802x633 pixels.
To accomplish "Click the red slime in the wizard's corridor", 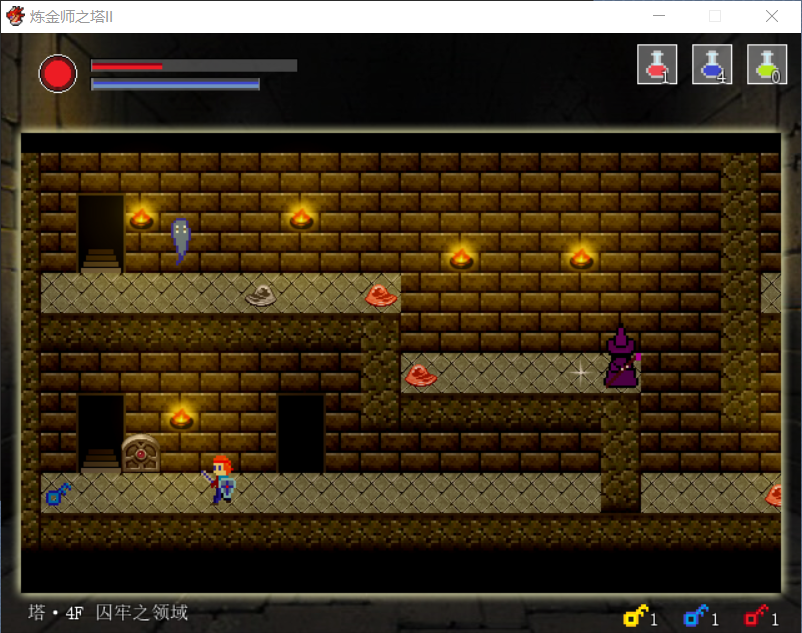I will tap(421, 375).
